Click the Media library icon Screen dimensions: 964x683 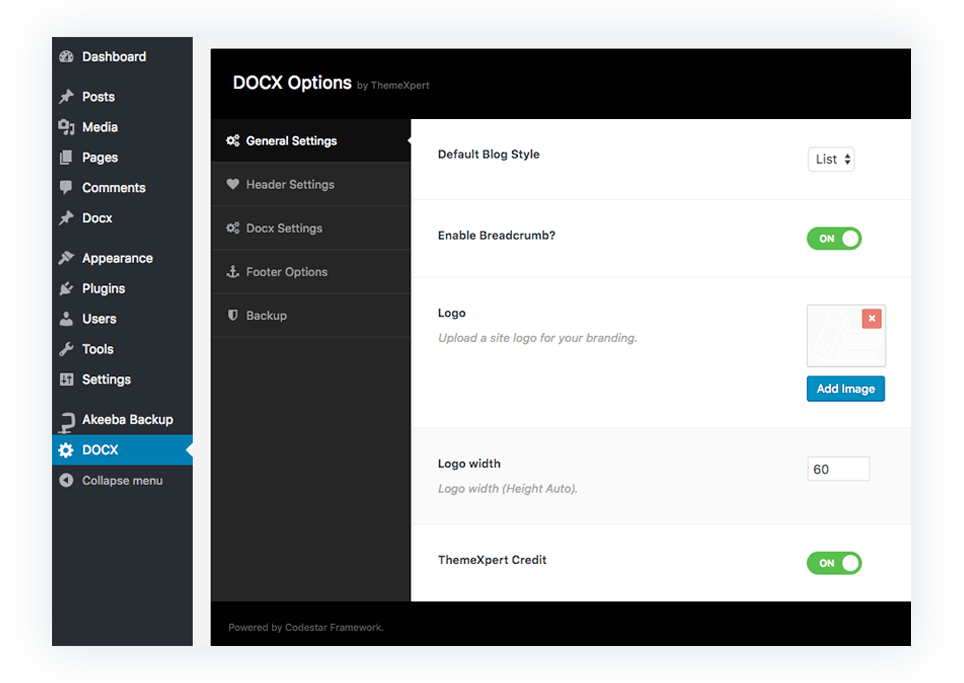[x=66, y=127]
